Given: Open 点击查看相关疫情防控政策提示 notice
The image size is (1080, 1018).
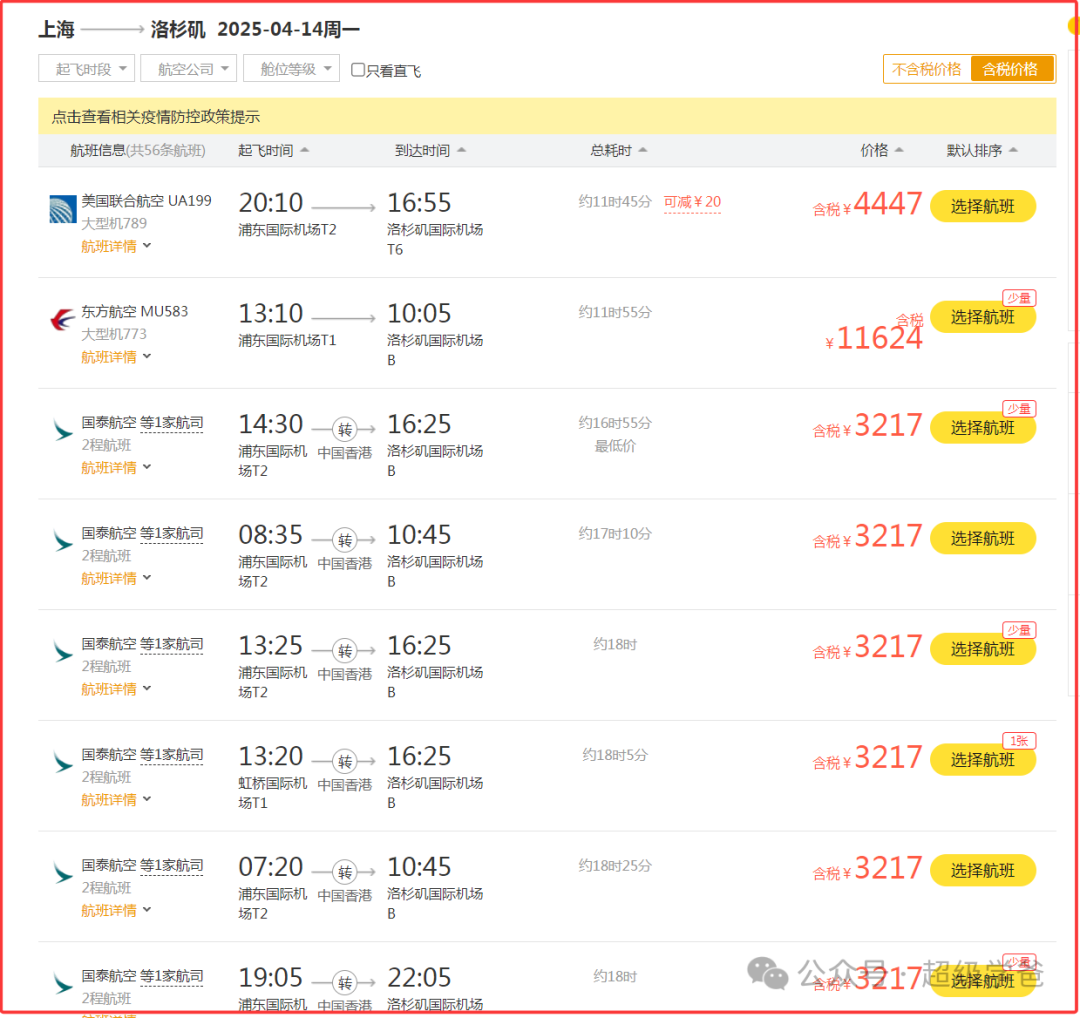Looking at the screenshot, I should point(156,116).
